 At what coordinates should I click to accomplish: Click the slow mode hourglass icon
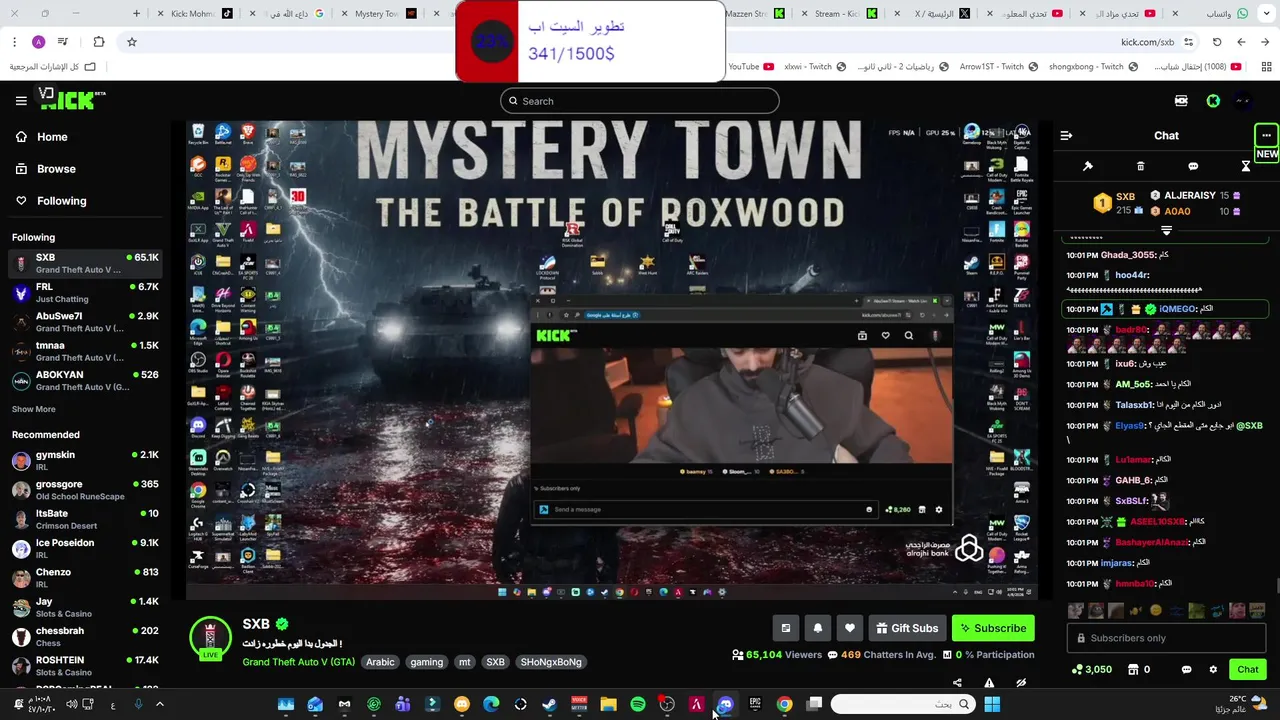[1246, 166]
